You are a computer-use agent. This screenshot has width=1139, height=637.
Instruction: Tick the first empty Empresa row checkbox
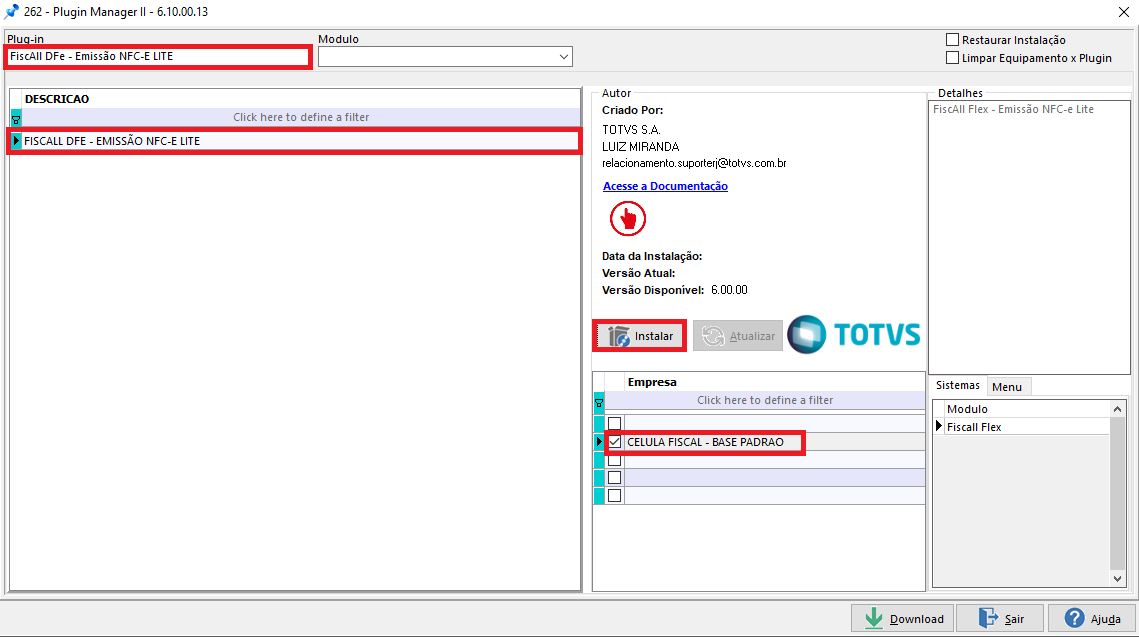click(615, 423)
